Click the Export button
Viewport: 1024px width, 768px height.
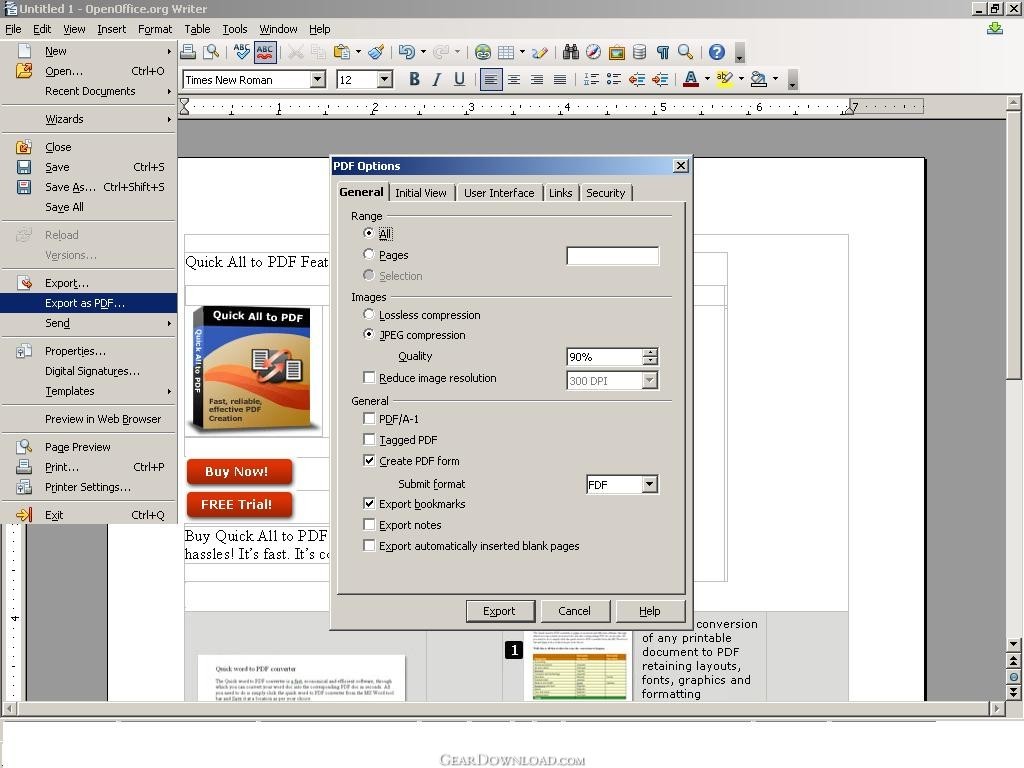[500, 611]
